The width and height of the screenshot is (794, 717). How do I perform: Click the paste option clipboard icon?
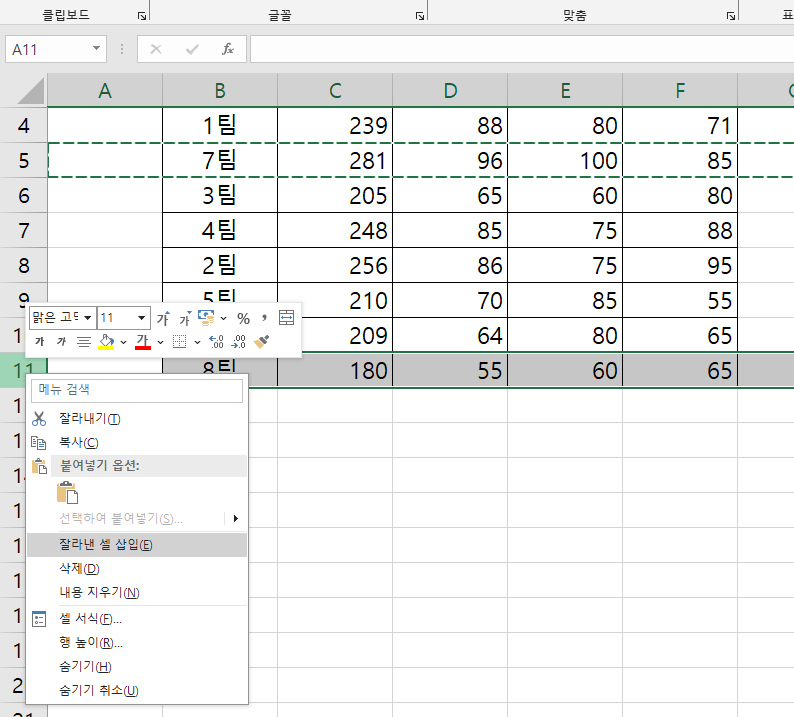click(x=67, y=492)
